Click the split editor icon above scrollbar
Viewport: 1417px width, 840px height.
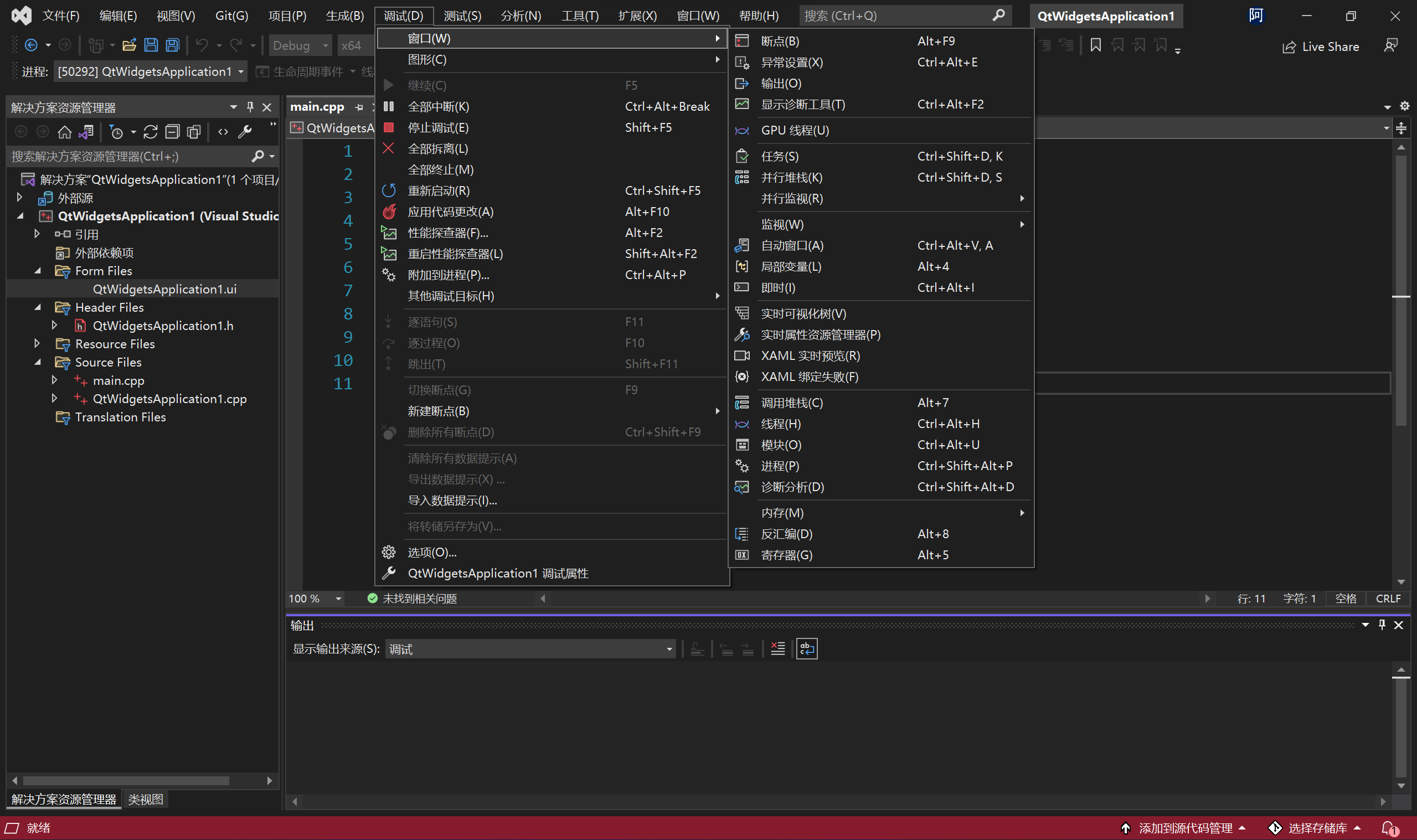click(x=1401, y=128)
